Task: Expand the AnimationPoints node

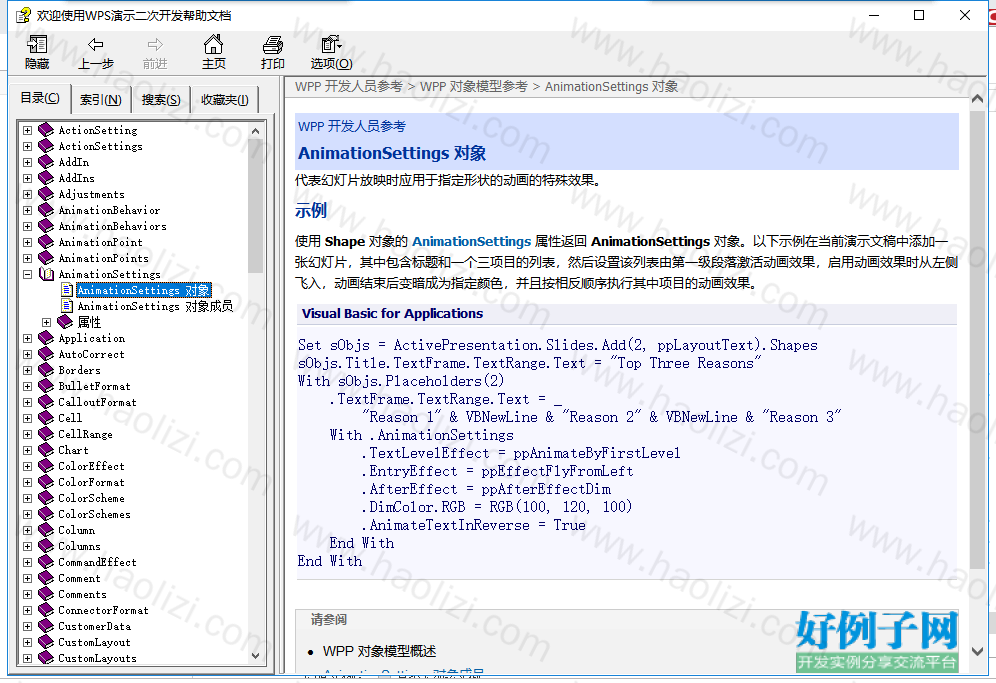Action: 27,258
